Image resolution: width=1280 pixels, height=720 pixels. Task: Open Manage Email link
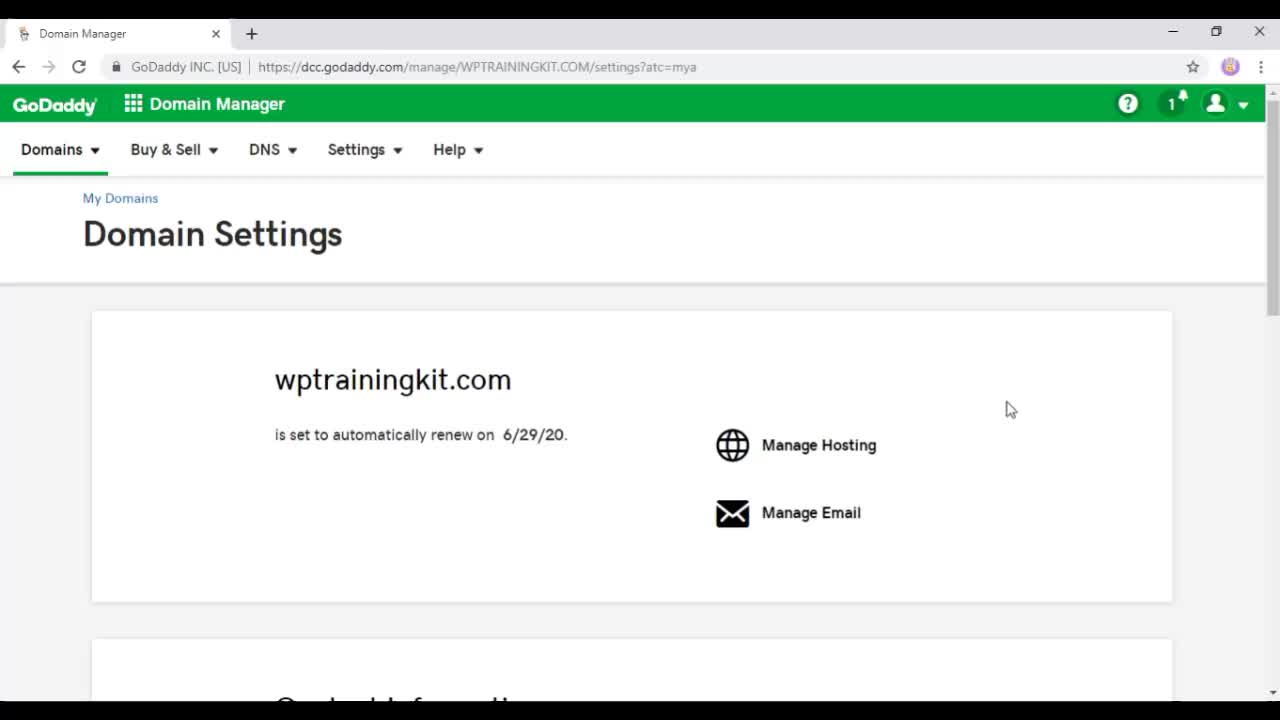click(811, 513)
